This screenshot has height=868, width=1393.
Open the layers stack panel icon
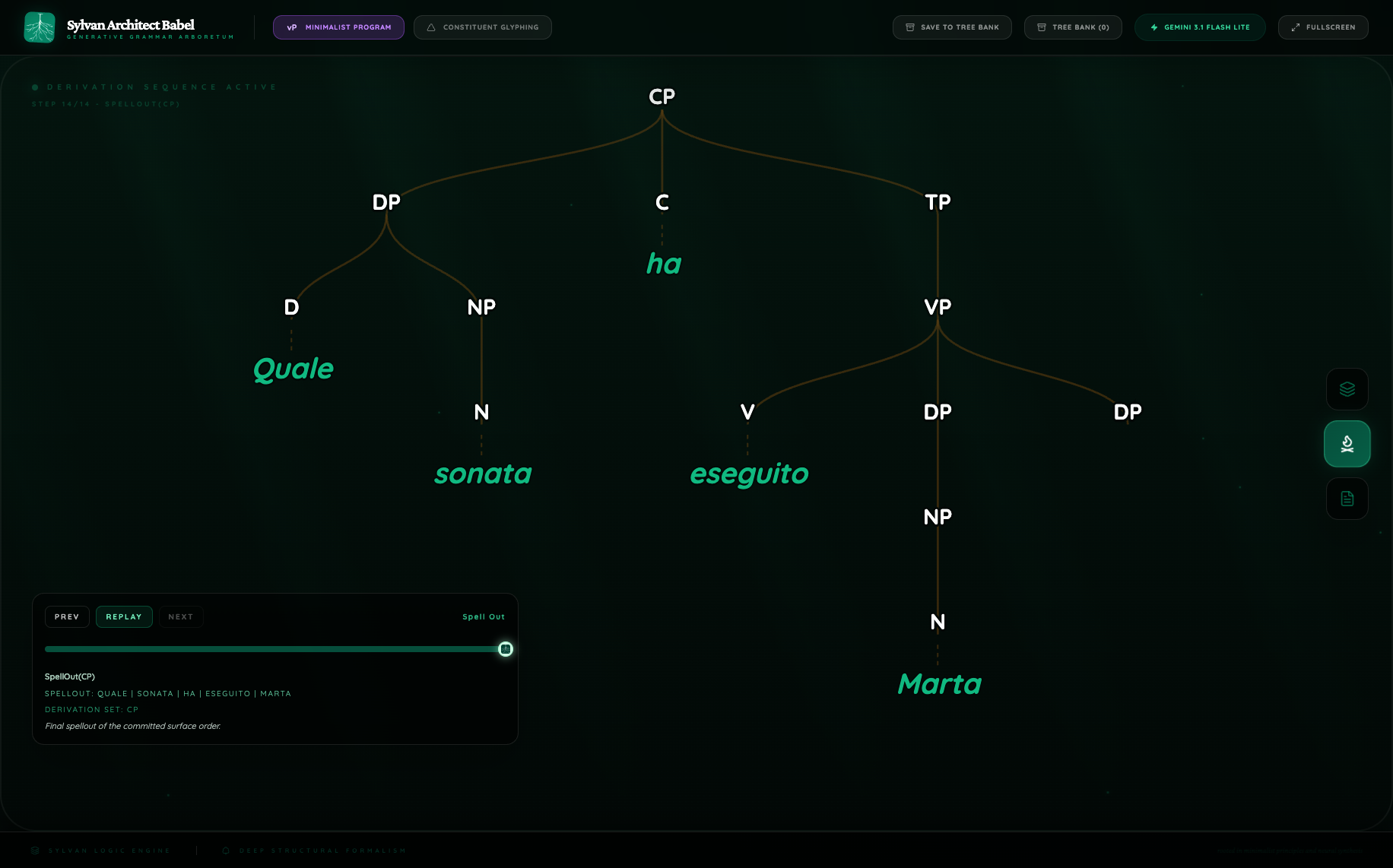click(x=1347, y=389)
